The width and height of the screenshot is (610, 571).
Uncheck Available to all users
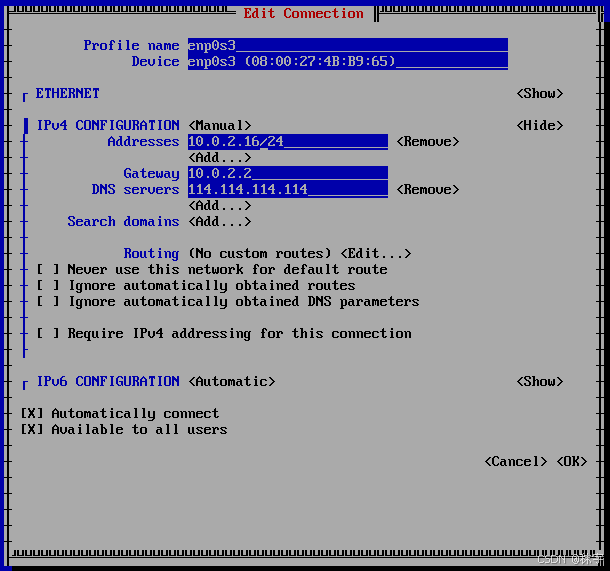click(124, 429)
